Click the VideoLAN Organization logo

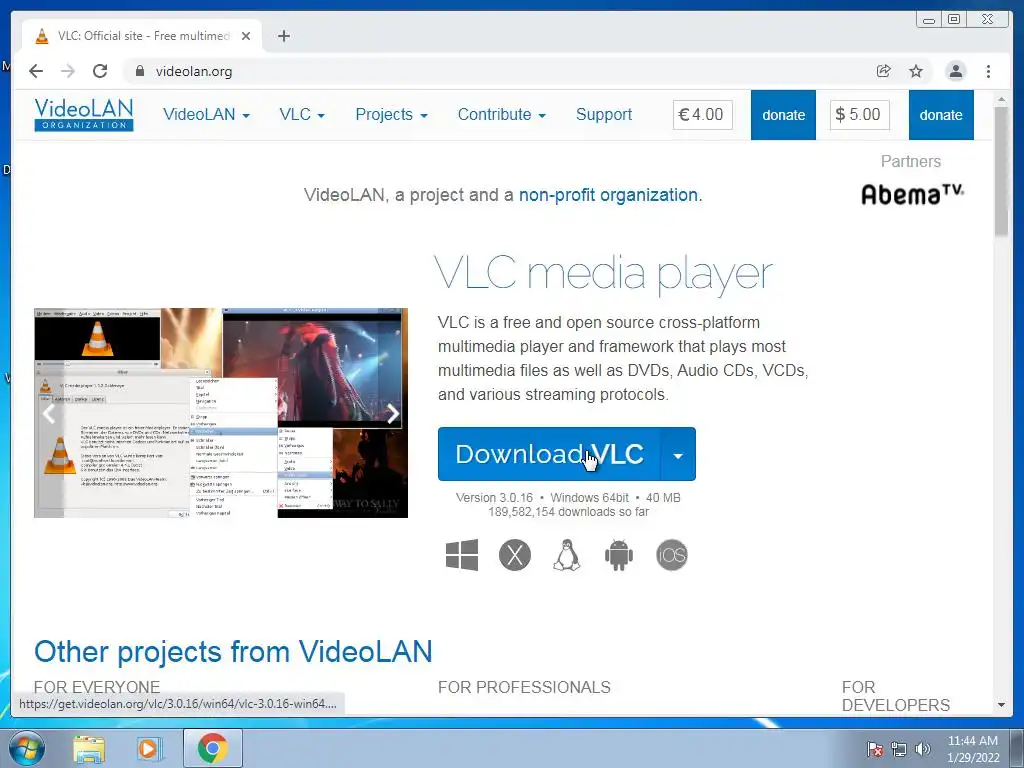(x=84, y=114)
